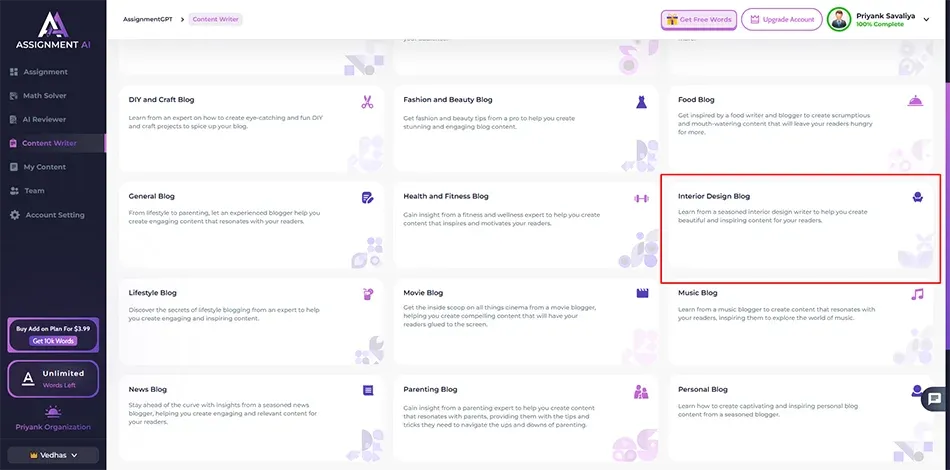The image size is (950, 470).
Task: Click the Get Free Words button
Action: [x=697, y=19]
